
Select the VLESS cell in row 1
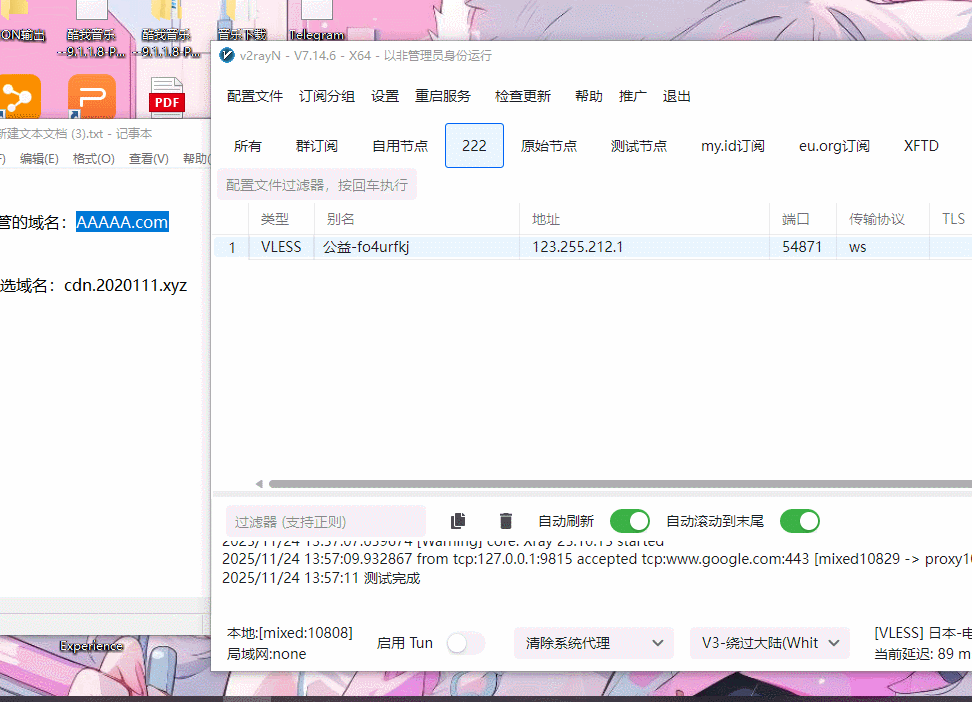pyautogui.click(x=281, y=247)
